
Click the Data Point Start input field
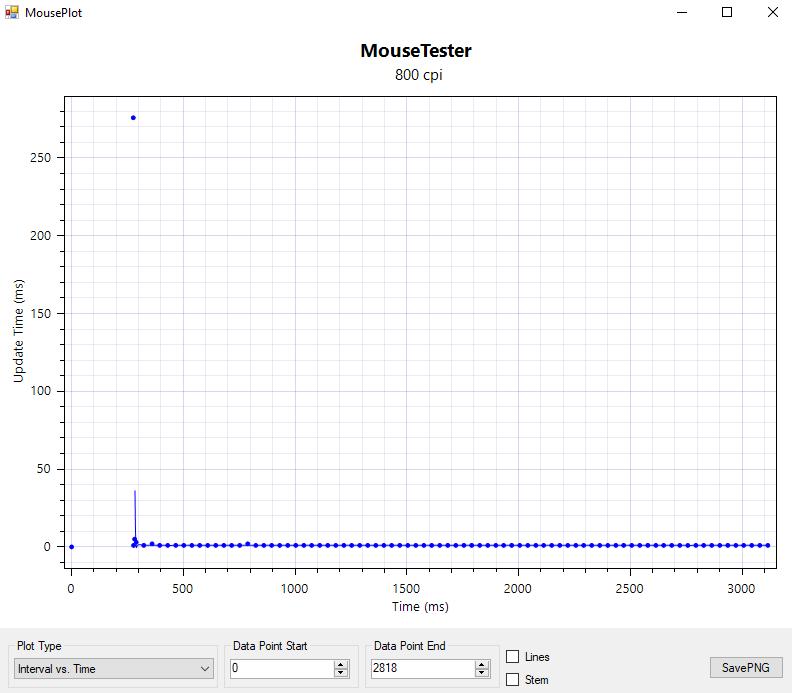pyautogui.click(x=280, y=668)
